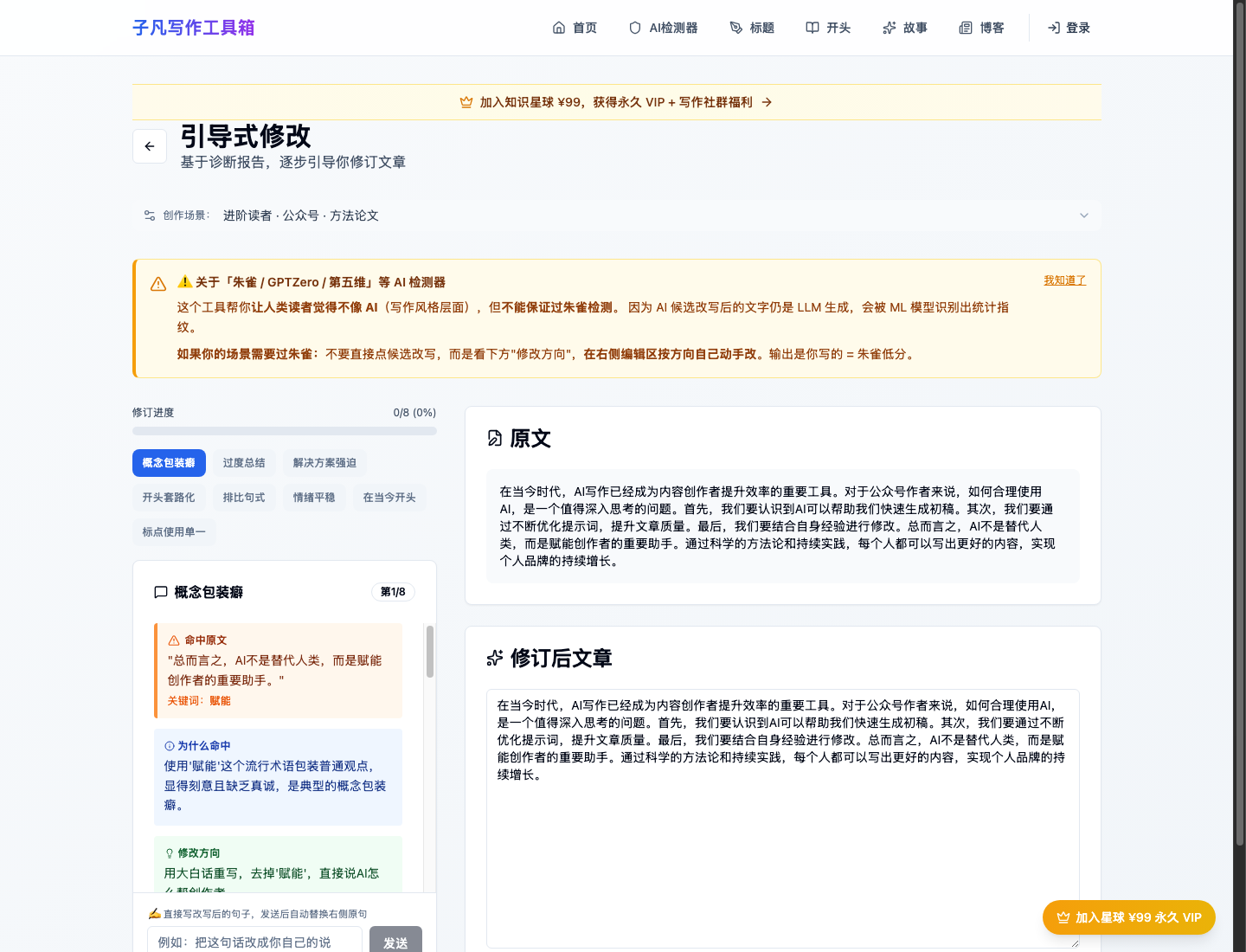Viewport: 1246px width, 952px height.
Task: Select the 排比句式 issue tab
Action: coord(244,498)
